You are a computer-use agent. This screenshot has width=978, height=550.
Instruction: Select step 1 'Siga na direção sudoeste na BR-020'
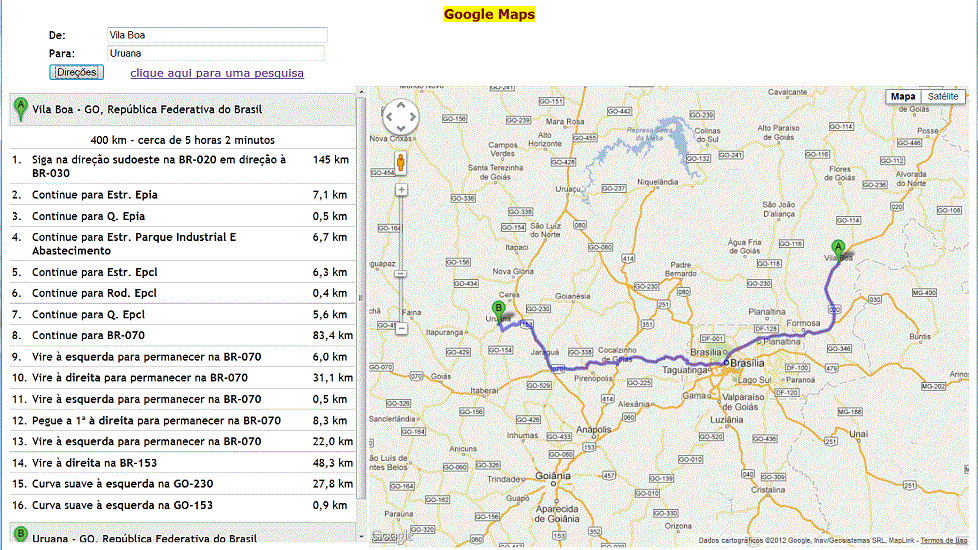[183, 166]
